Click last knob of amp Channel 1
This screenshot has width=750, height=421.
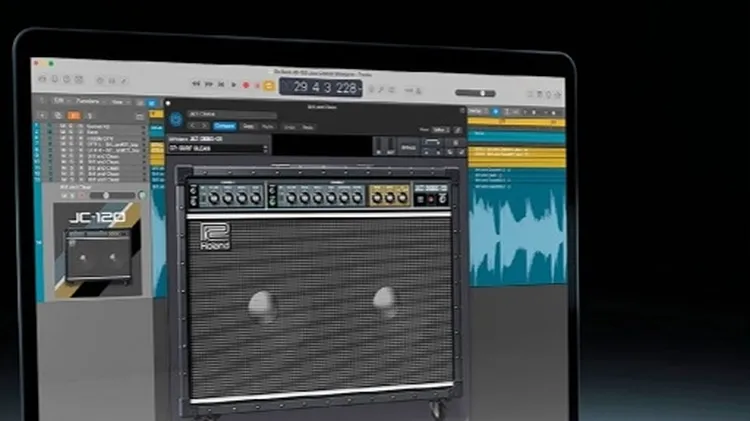coord(255,198)
